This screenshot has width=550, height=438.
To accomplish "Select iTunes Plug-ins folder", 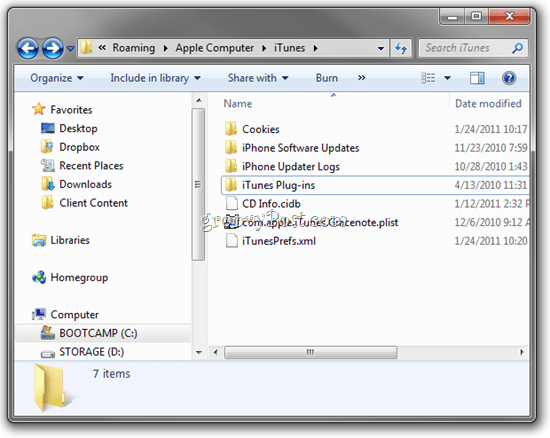I will click(279, 185).
